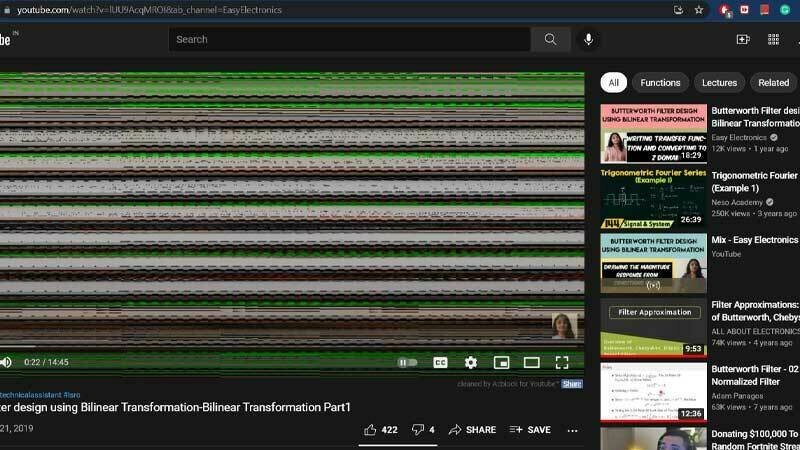This screenshot has width=800, height=450.
Task: Click the green Grammarly extension icon
Action: coord(785,10)
